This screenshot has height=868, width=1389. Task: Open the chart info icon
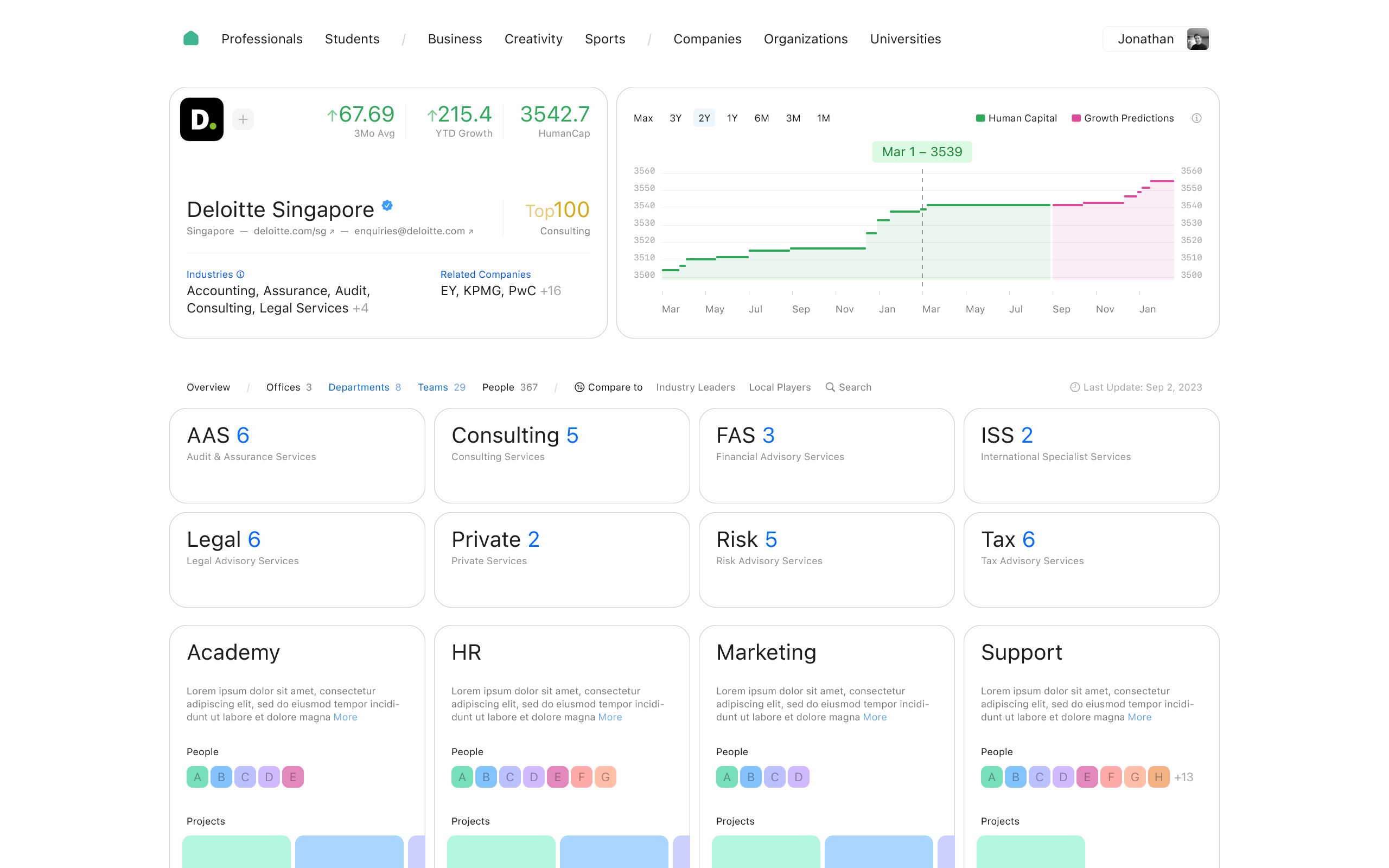tap(1196, 118)
